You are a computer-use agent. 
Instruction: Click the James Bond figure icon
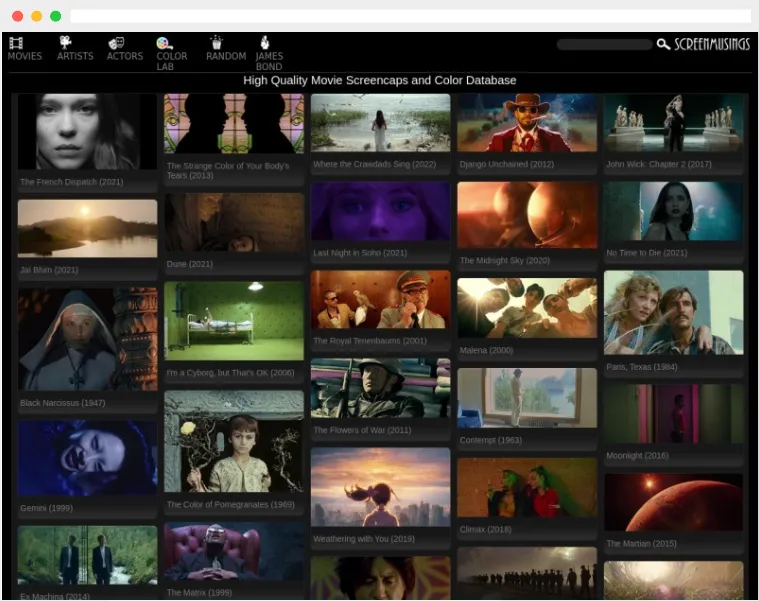click(265, 43)
